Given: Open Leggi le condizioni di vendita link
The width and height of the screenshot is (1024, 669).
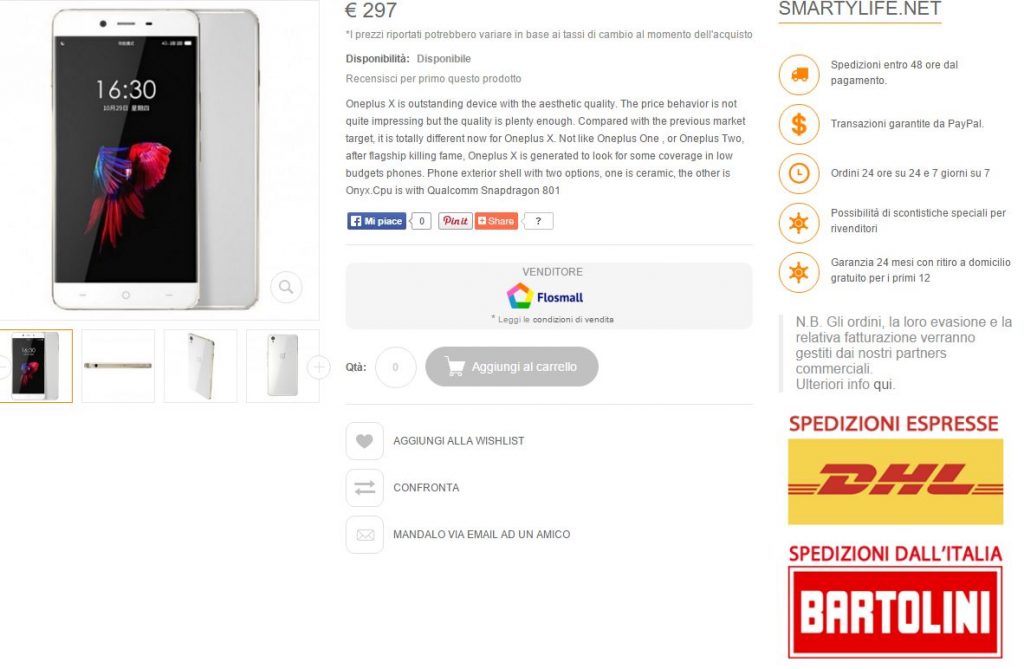Looking at the screenshot, I should (556, 319).
